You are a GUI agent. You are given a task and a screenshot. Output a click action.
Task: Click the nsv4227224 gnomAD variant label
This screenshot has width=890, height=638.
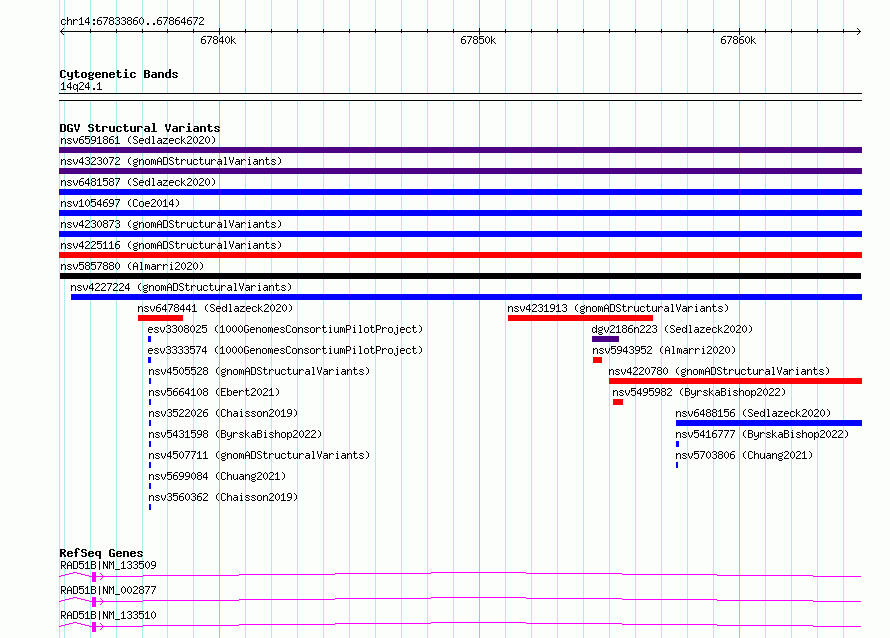click(181, 287)
